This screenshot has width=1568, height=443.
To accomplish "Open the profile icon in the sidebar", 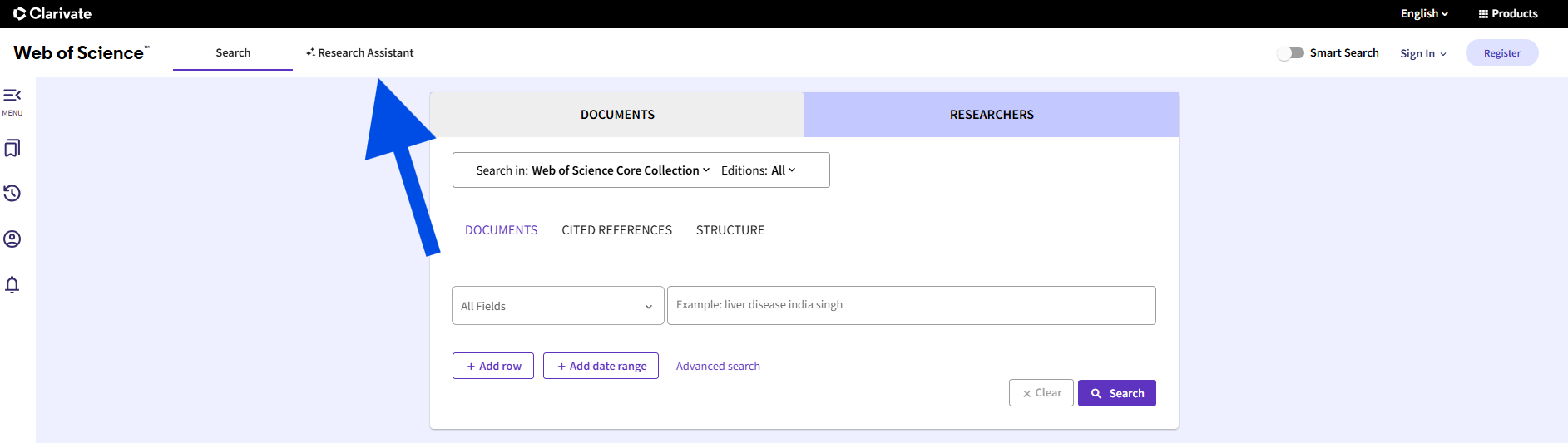I will (x=12, y=239).
